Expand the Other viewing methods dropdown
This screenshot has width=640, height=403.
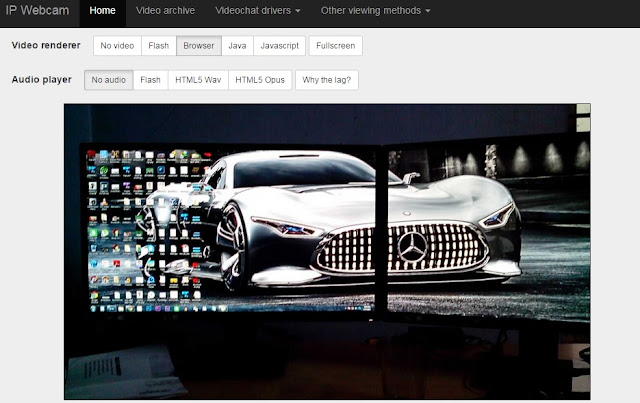[376, 11]
